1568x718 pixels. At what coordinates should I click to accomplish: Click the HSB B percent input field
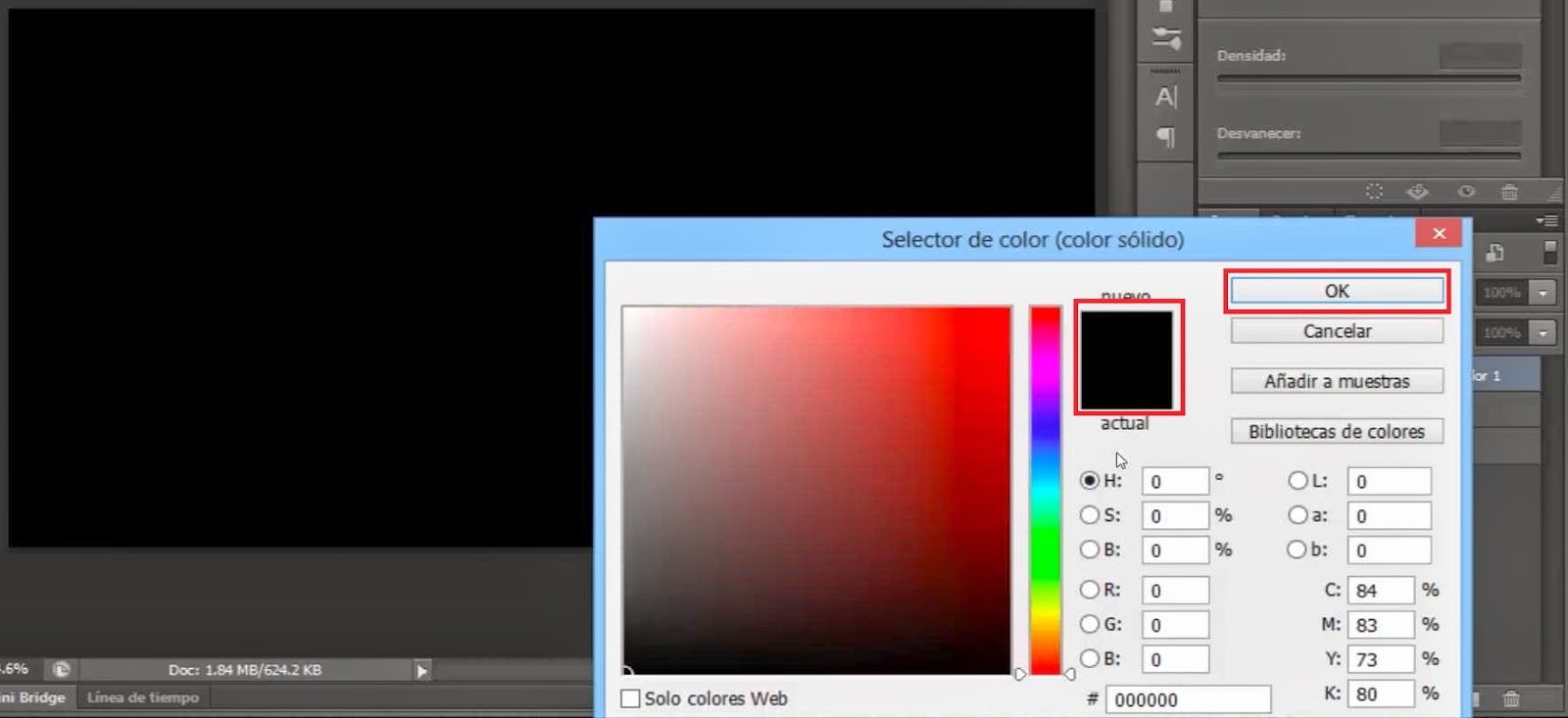tap(1175, 550)
